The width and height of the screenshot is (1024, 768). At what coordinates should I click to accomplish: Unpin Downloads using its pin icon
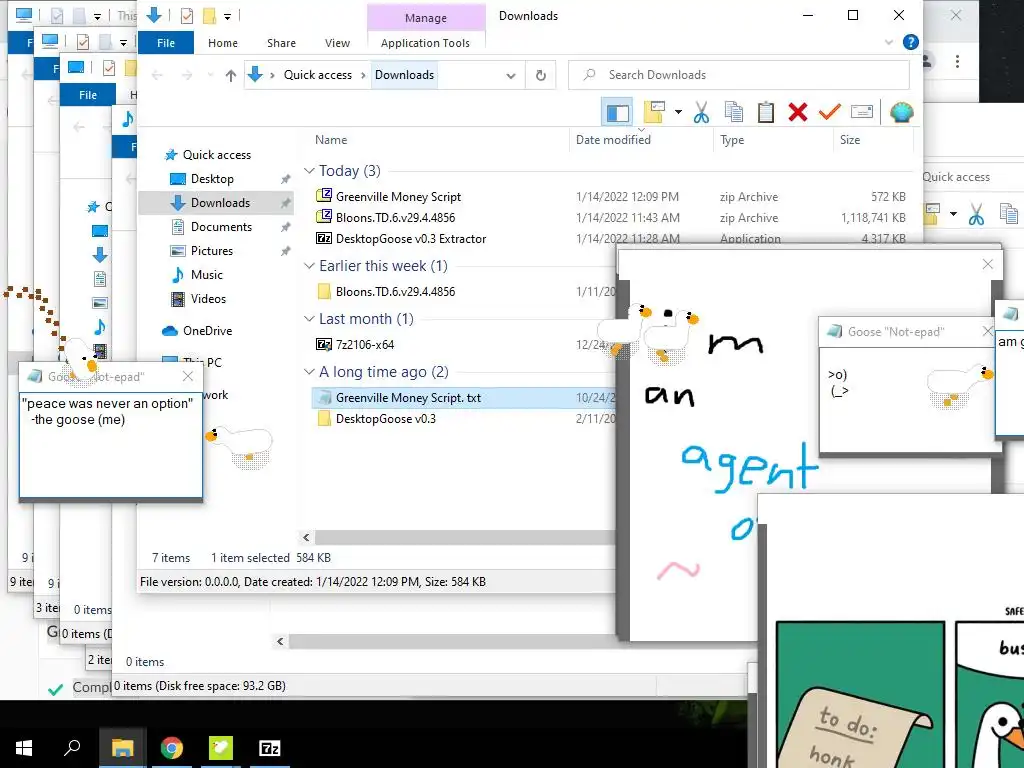pos(285,203)
